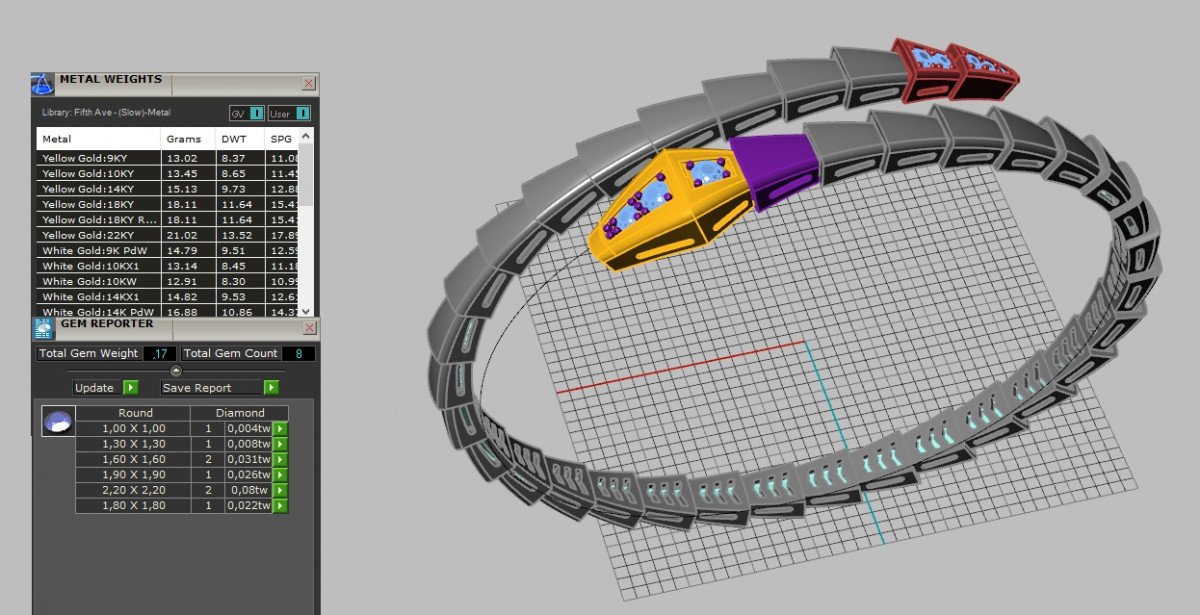Image resolution: width=1200 pixels, height=615 pixels.
Task: Click the Total Gem Count value field
Action: click(299, 354)
